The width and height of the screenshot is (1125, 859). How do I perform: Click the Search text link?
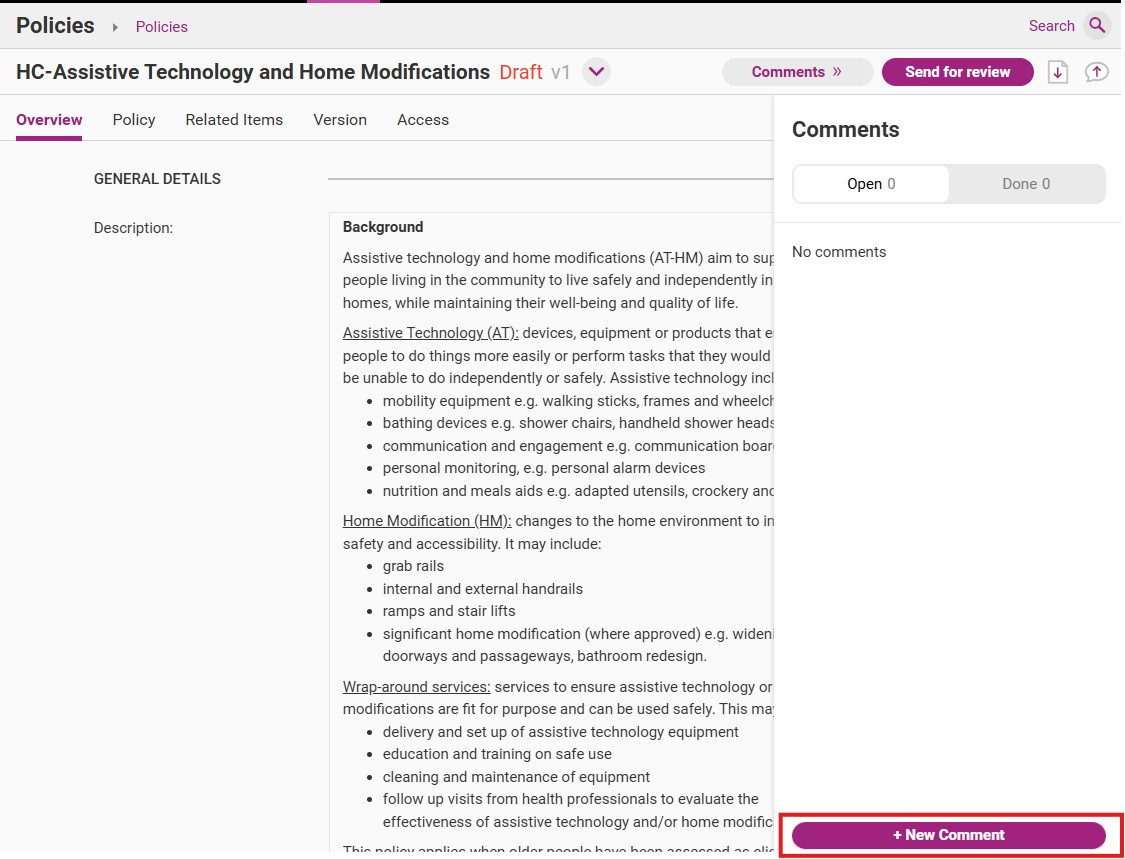(1051, 26)
